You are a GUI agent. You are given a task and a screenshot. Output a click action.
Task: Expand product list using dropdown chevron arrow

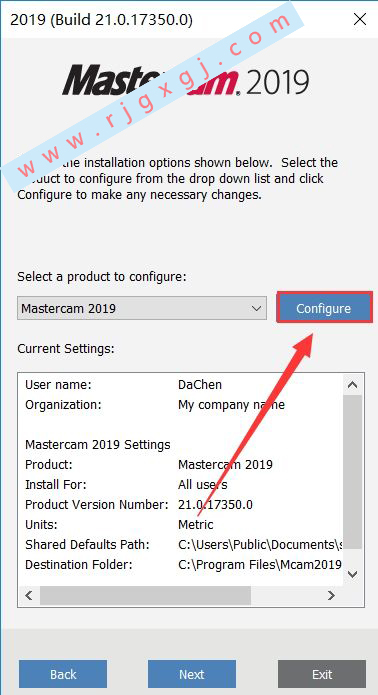tap(256, 308)
